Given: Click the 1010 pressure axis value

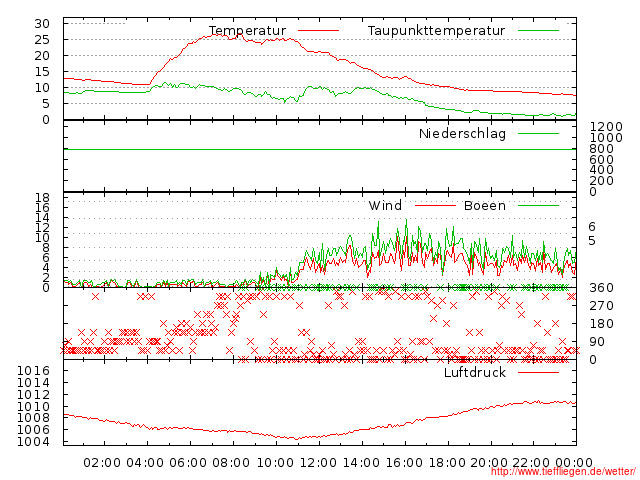Looking at the screenshot, I should pyautogui.click(x=33, y=407).
